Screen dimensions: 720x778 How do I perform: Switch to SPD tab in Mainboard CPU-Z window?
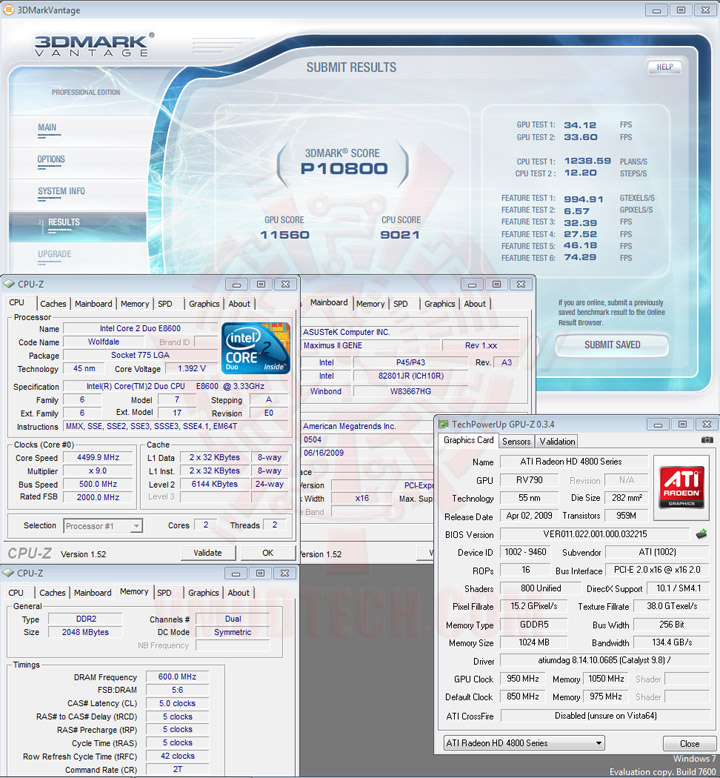[401, 304]
